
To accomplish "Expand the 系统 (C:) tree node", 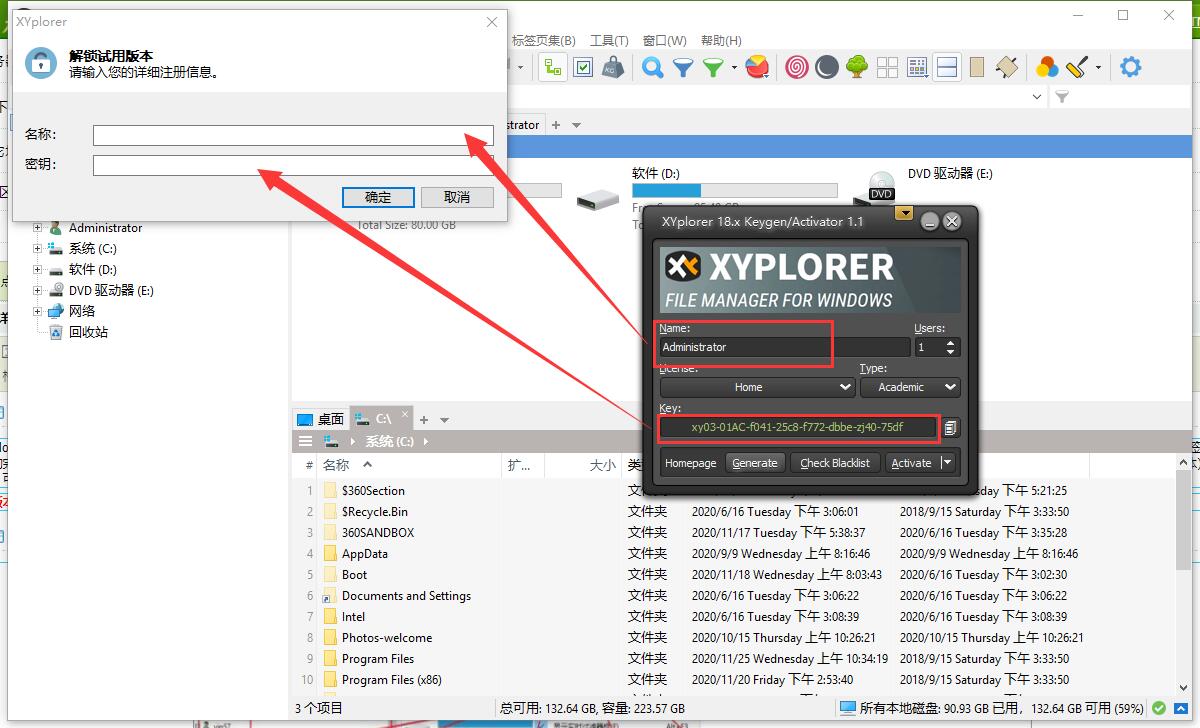I will tap(38, 249).
